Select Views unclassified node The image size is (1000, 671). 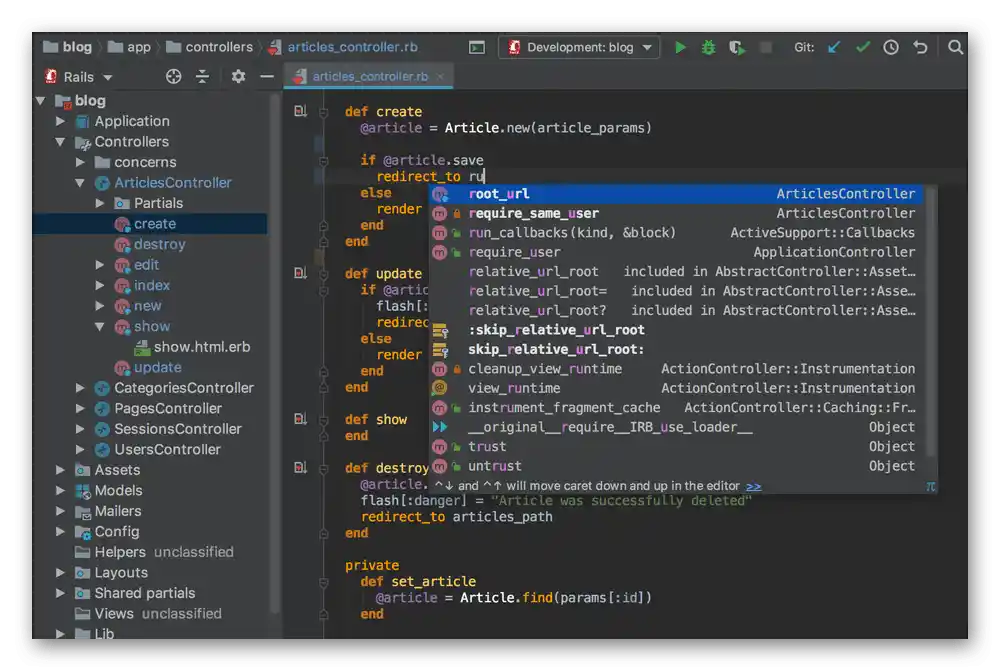coord(148,614)
